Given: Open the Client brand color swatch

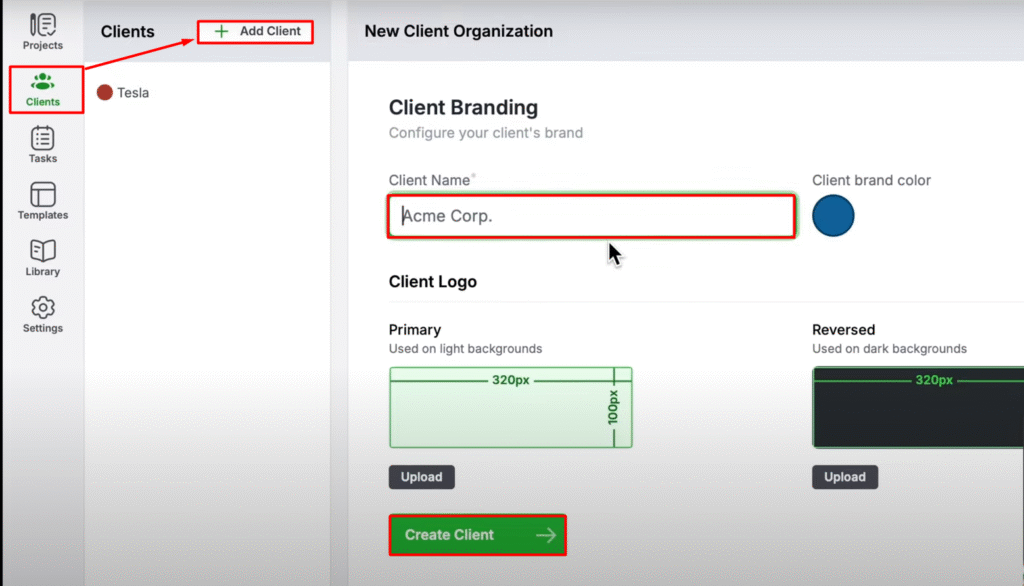Looking at the screenshot, I should coord(833,216).
